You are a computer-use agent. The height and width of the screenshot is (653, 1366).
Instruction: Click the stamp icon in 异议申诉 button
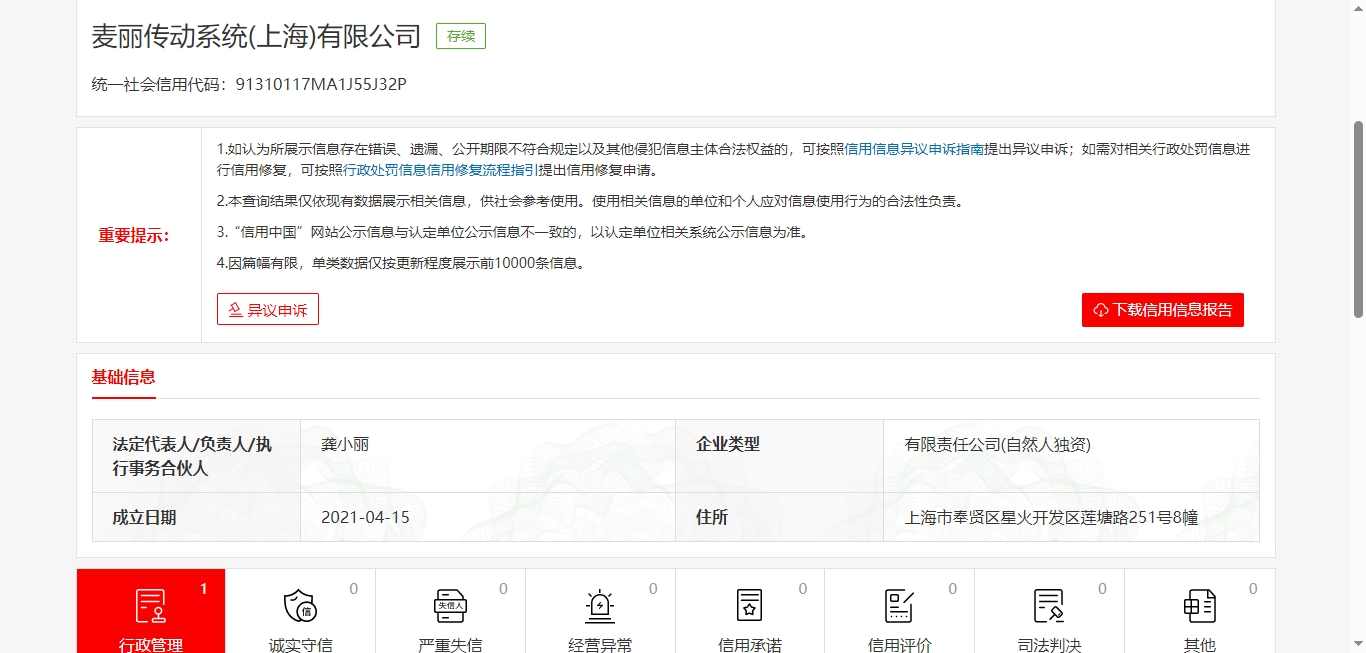[236, 310]
